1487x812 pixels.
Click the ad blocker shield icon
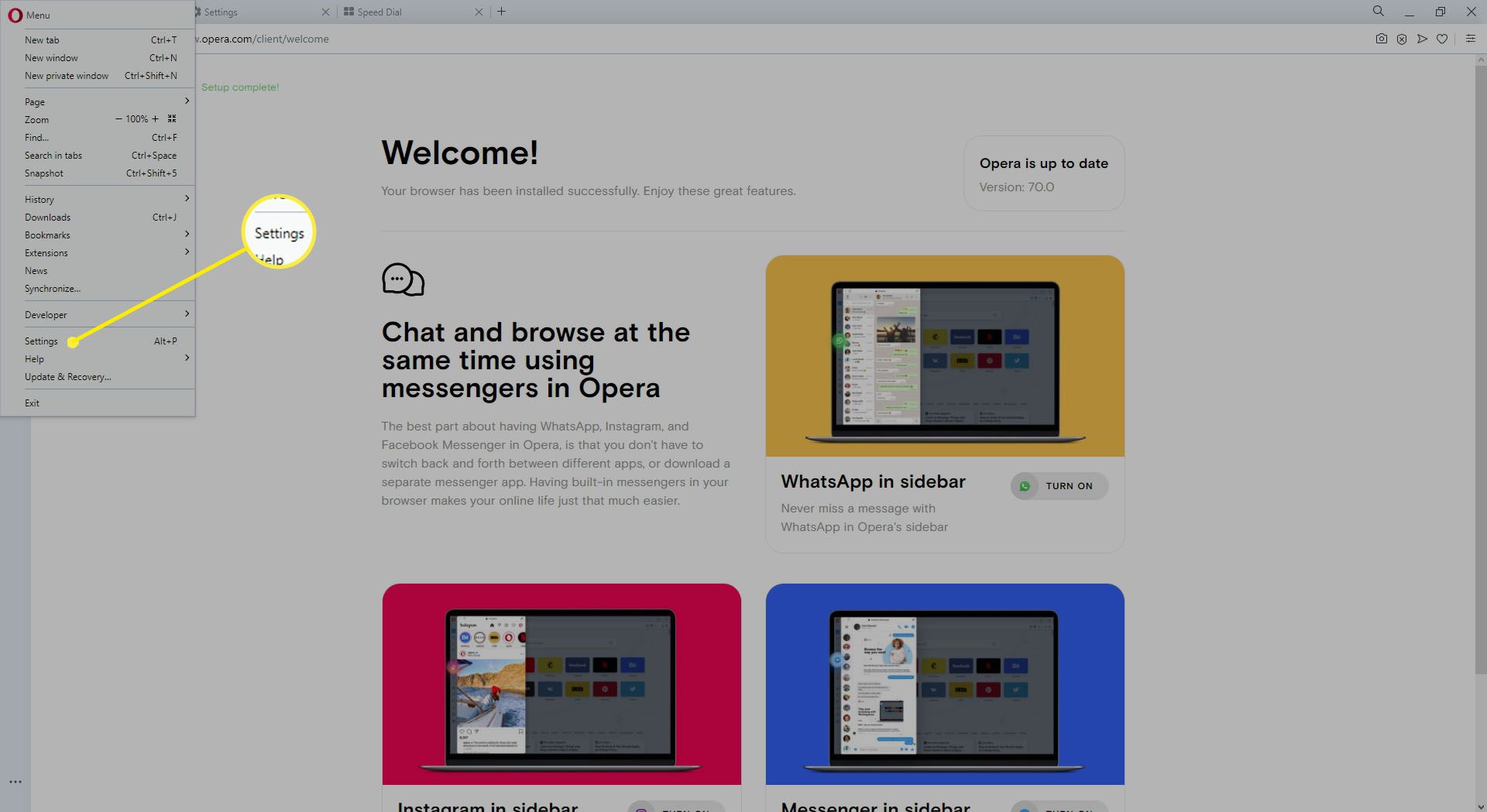(x=1402, y=39)
